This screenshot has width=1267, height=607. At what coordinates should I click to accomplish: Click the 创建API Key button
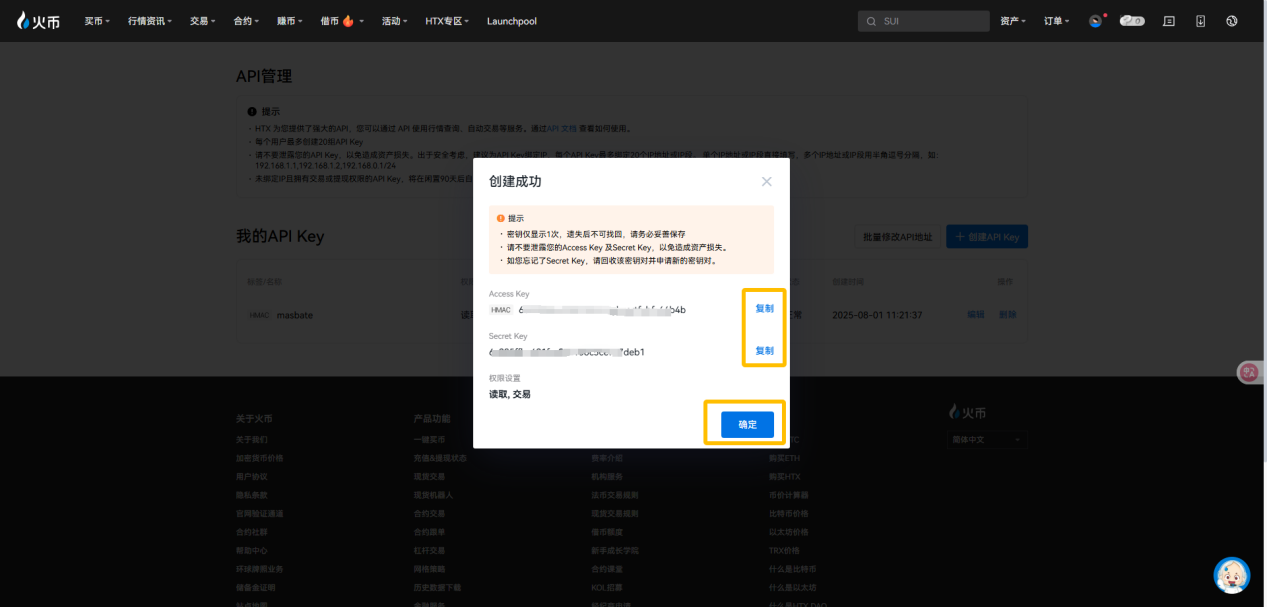click(x=987, y=237)
